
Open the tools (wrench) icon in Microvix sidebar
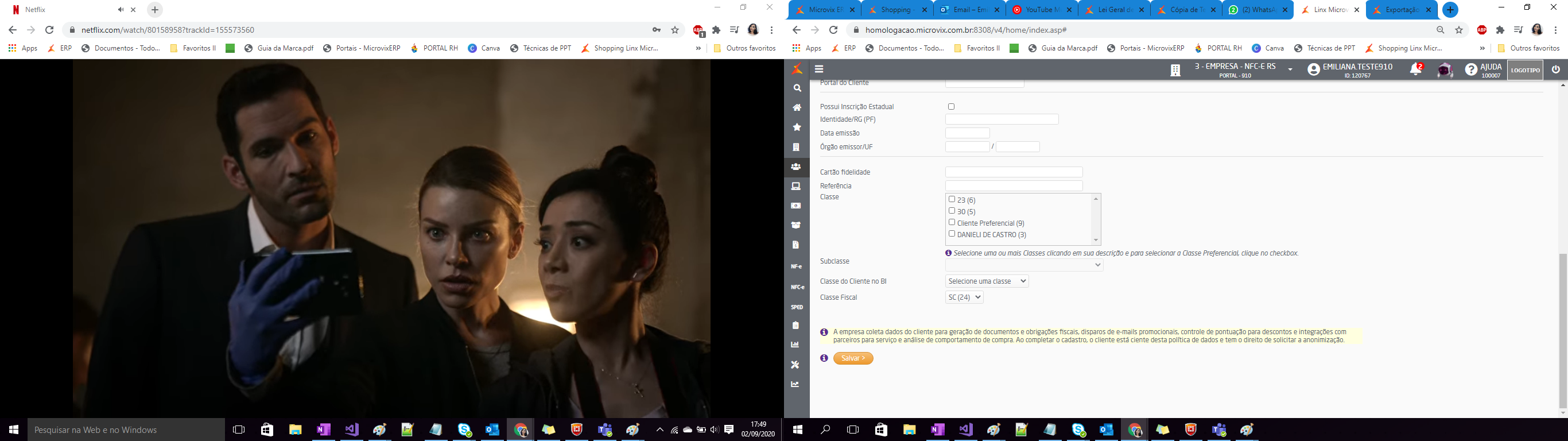[795, 365]
